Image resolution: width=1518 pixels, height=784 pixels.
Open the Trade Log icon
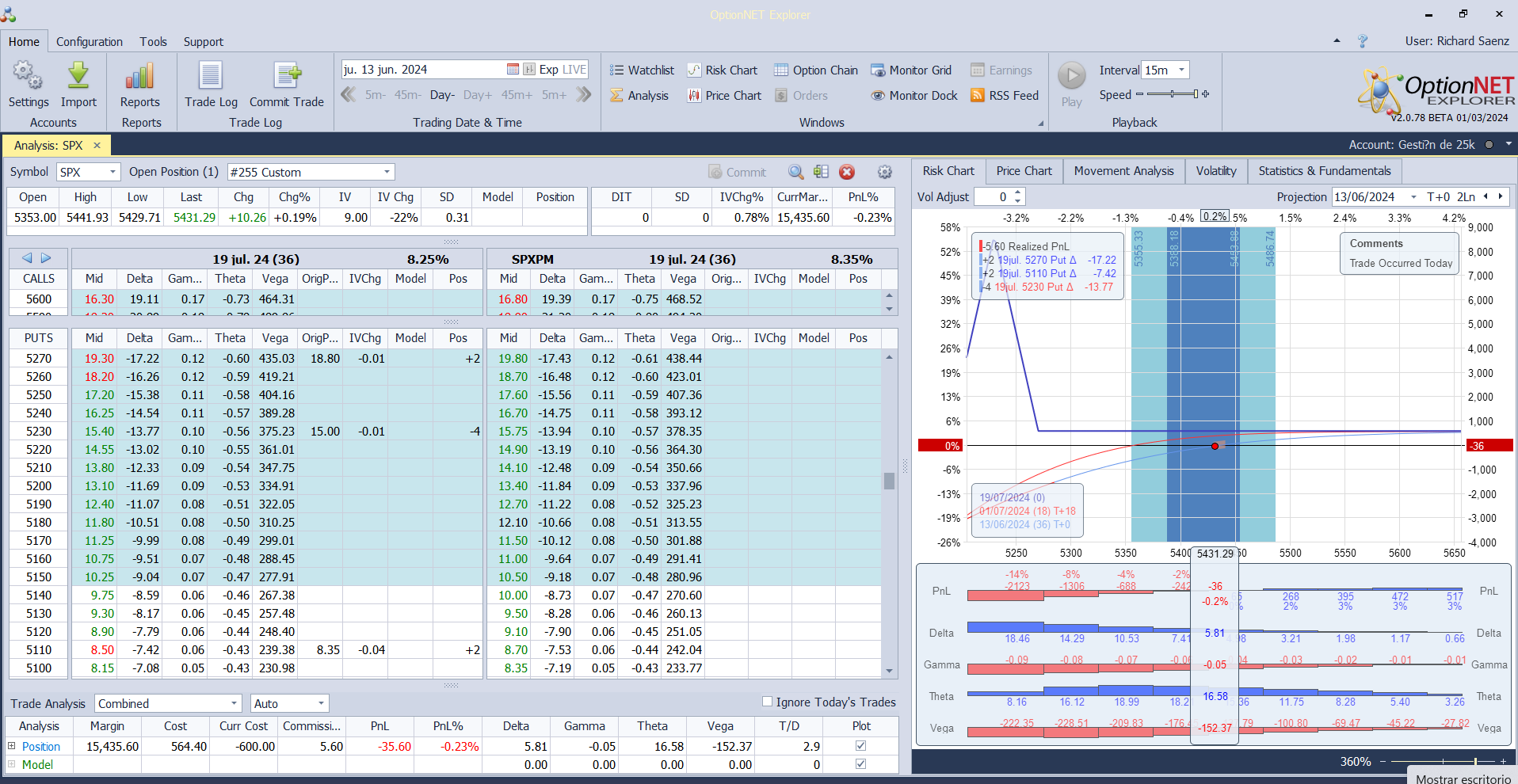pos(211,77)
